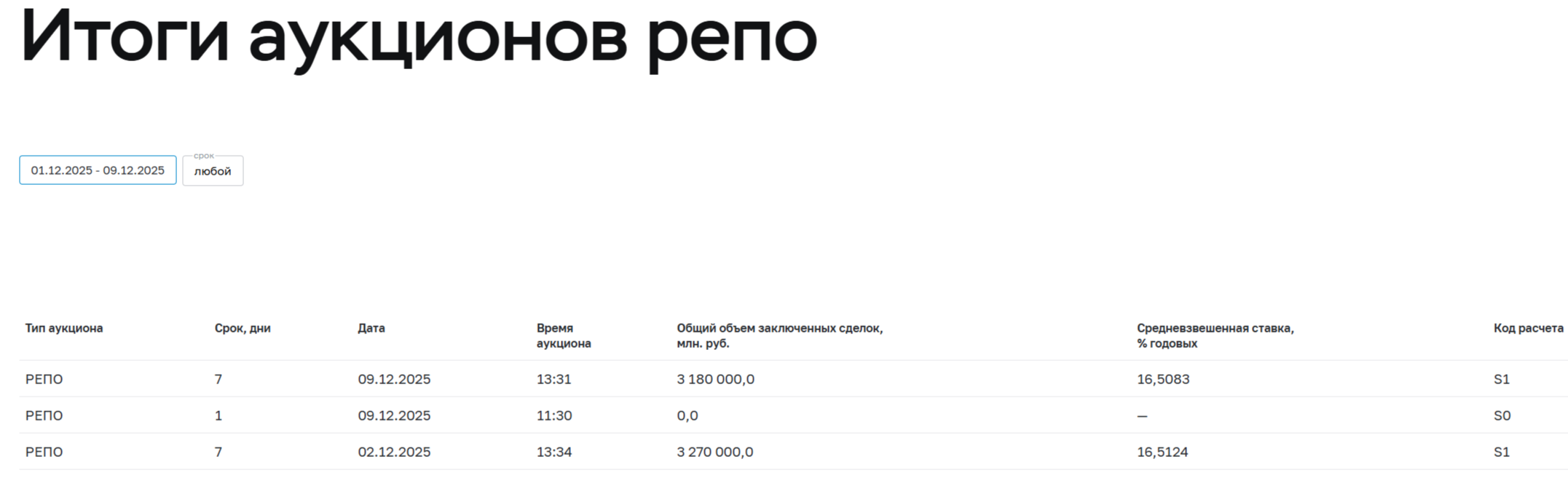Select the Тип аукциона column header
Viewport: 1568px width, 486px height.
click(x=64, y=328)
